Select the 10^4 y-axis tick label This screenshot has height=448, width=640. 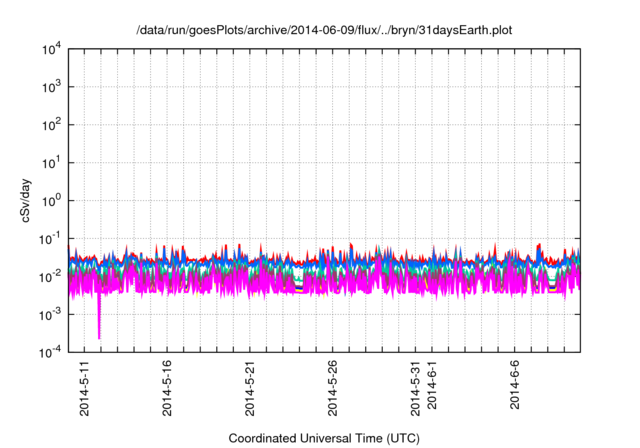click(52, 49)
